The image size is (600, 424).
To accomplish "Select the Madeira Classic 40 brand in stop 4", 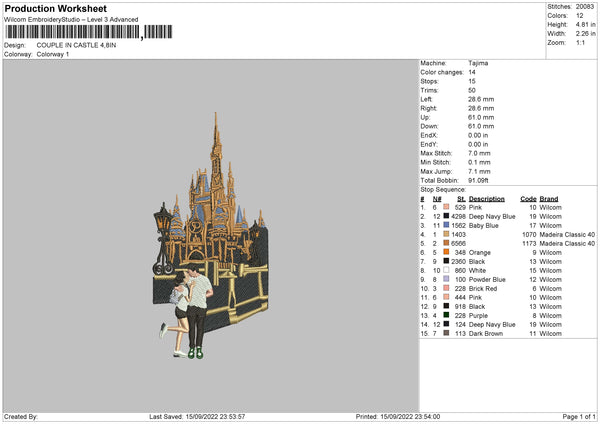I will pos(567,234).
